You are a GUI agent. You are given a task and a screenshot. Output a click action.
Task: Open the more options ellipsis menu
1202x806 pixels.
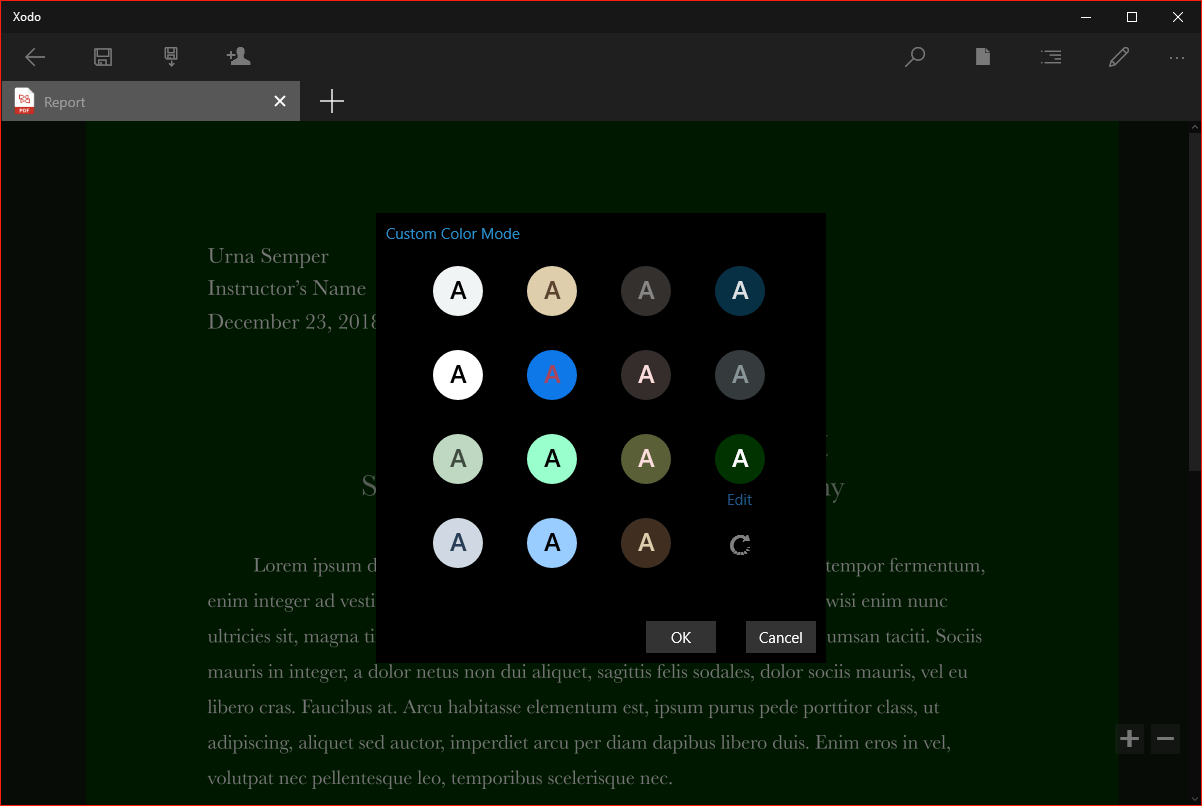[x=1177, y=58]
